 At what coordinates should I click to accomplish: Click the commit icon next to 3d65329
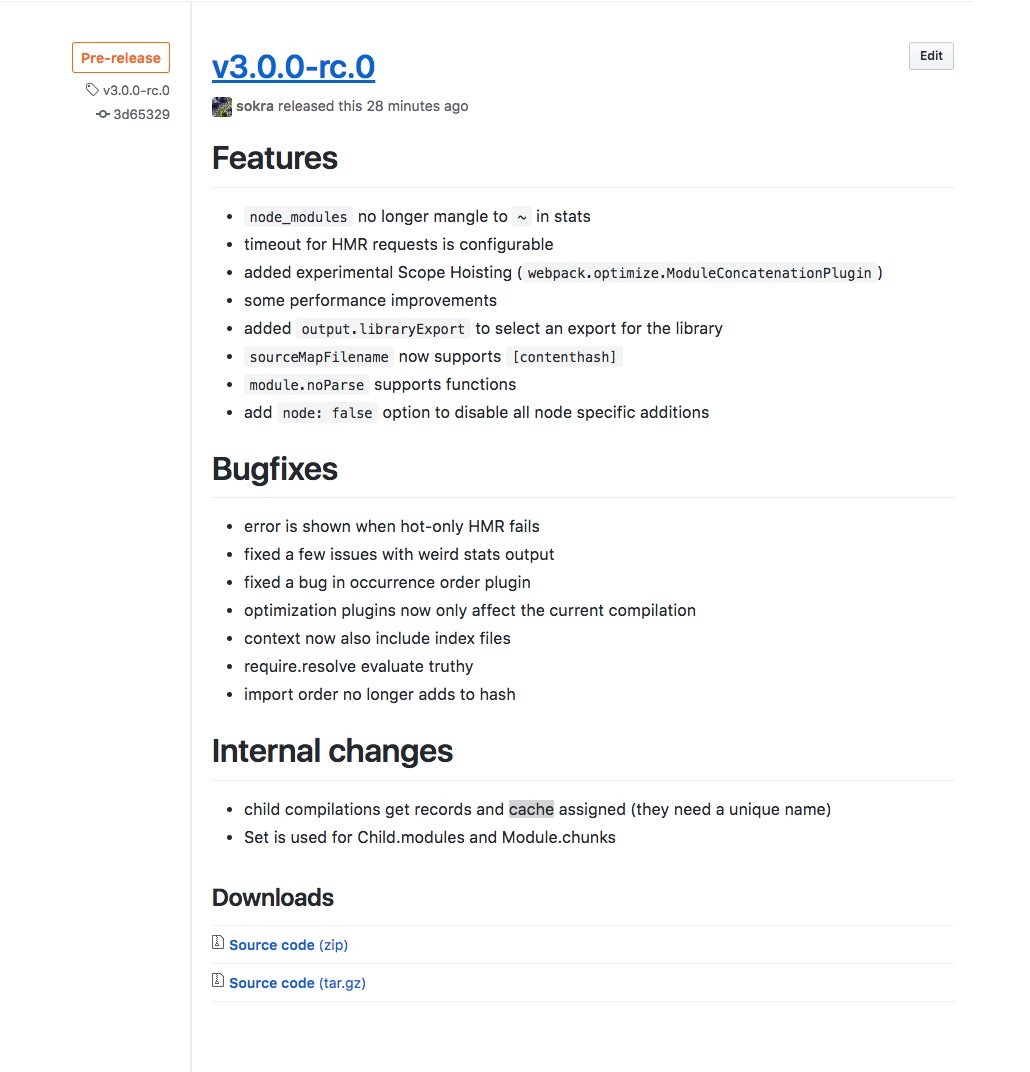(x=103, y=114)
